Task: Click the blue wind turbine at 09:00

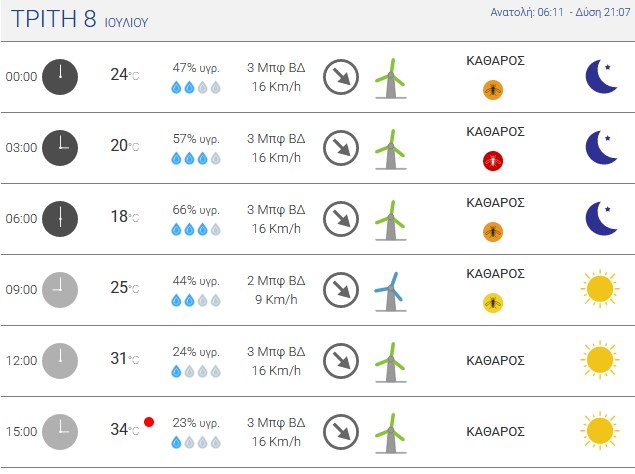Action: pyautogui.click(x=390, y=292)
